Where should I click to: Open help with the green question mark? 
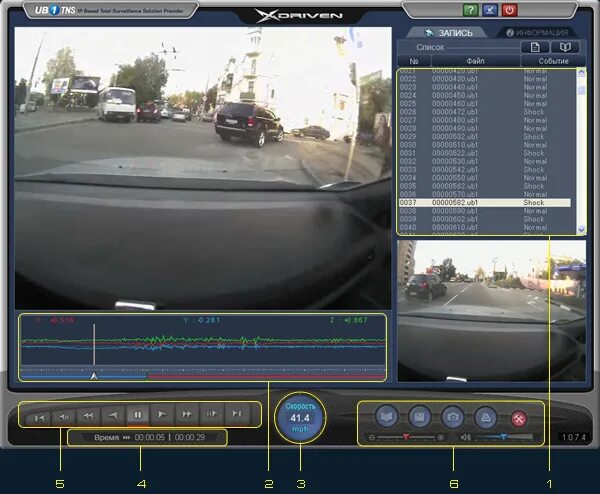[x=470, y=10]
